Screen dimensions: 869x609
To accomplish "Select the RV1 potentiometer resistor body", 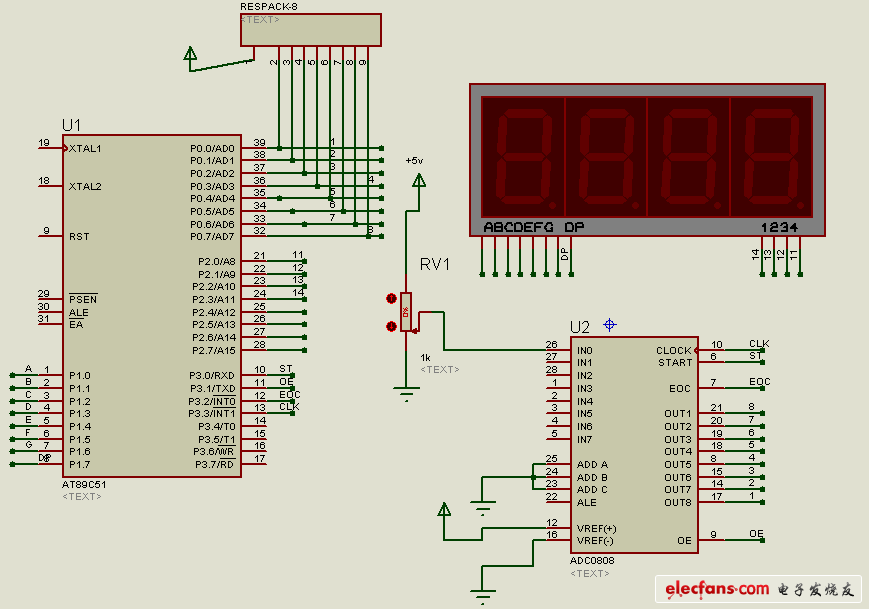I will (406, 312).
